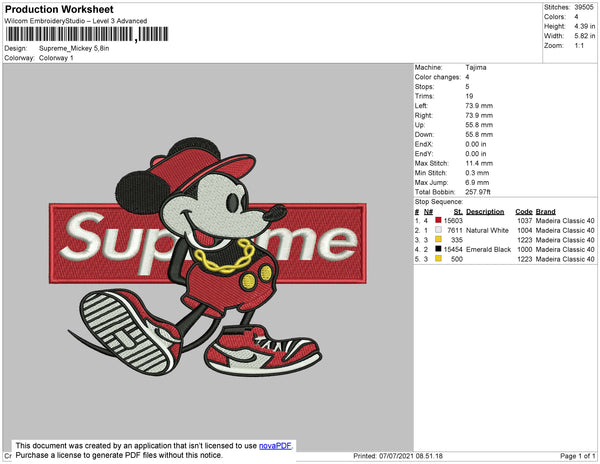
Task: Click the barcode below the worksheet title
Action: coord(87,34)
